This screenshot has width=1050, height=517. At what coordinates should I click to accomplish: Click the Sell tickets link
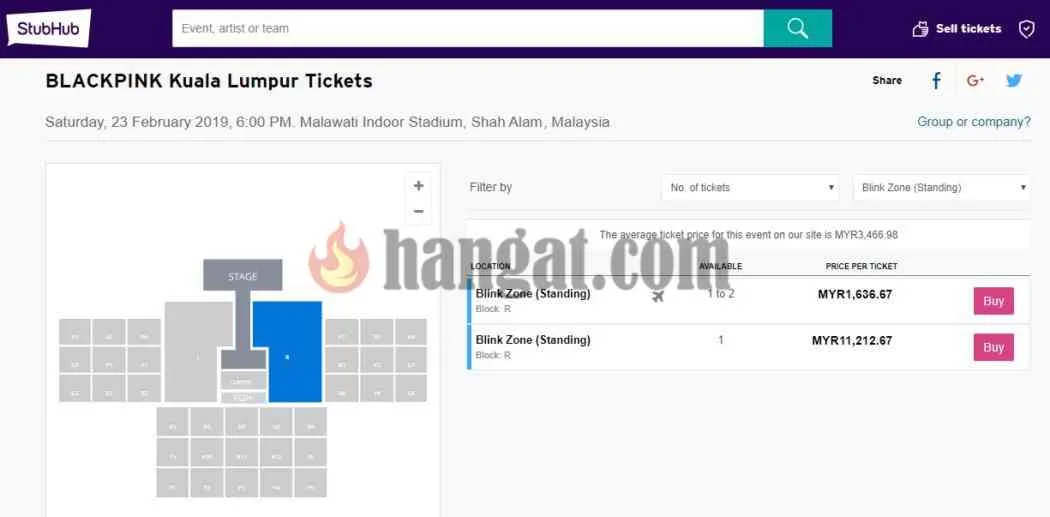[968, 29]
